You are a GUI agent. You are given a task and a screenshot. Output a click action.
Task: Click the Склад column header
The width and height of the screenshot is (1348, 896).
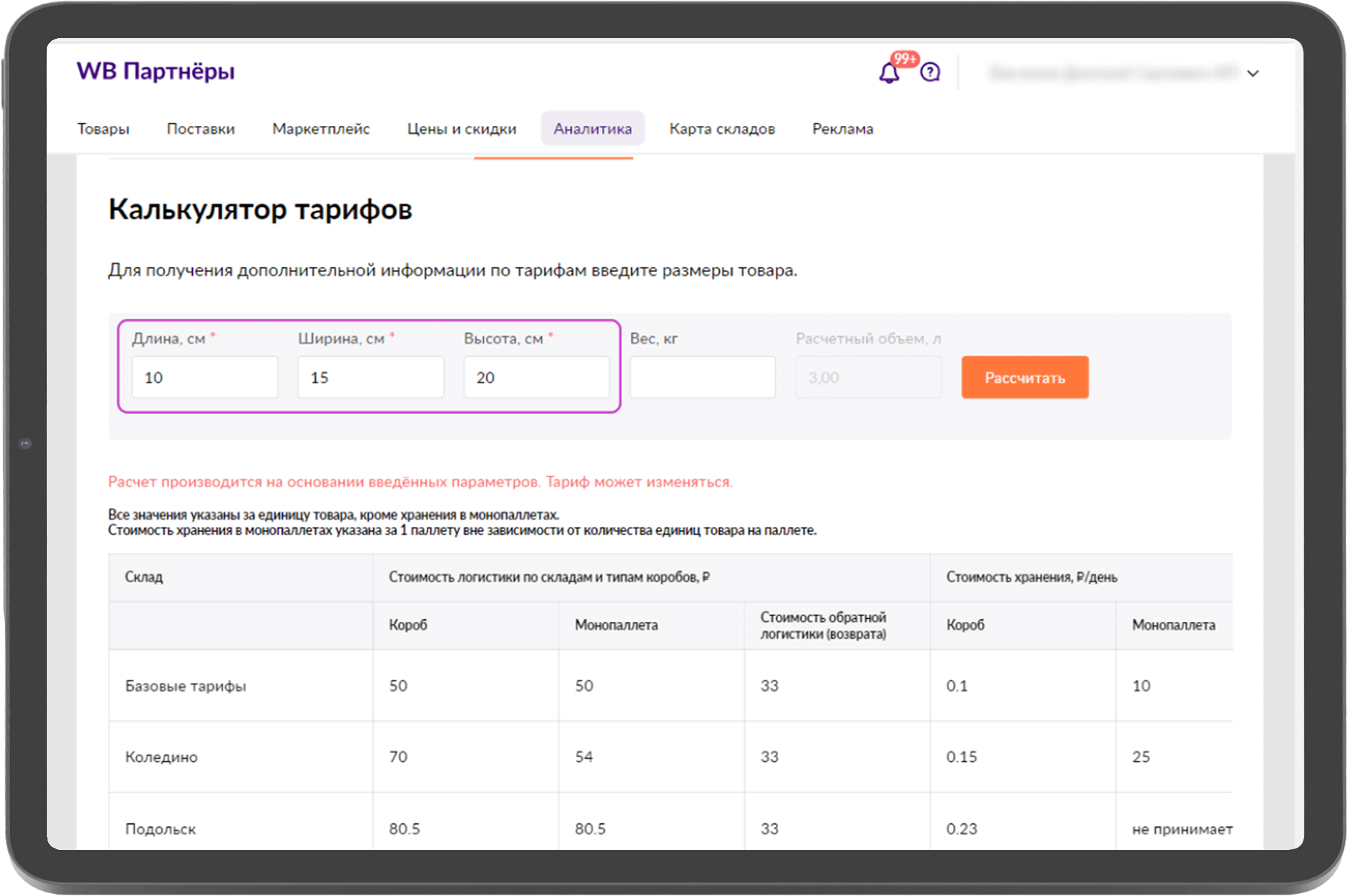144,577
